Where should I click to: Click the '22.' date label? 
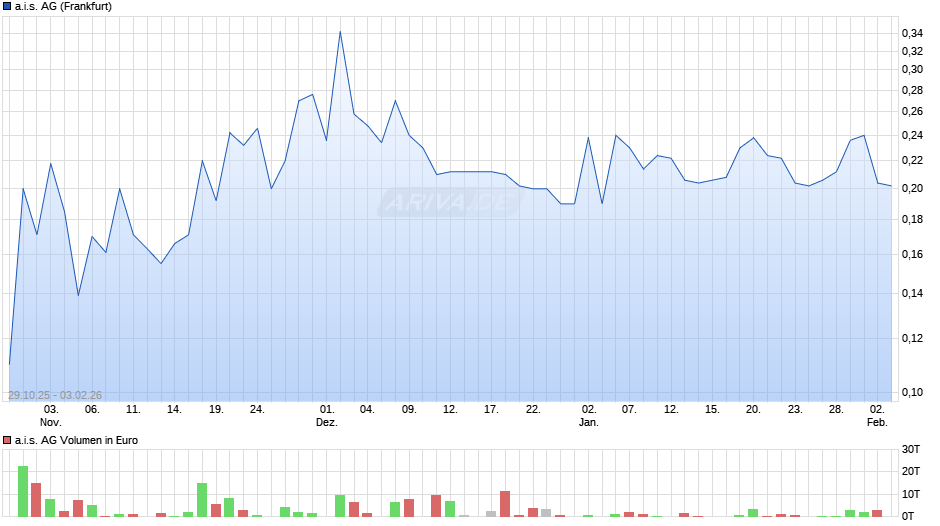pyautogui.click(x=533, y=410)
